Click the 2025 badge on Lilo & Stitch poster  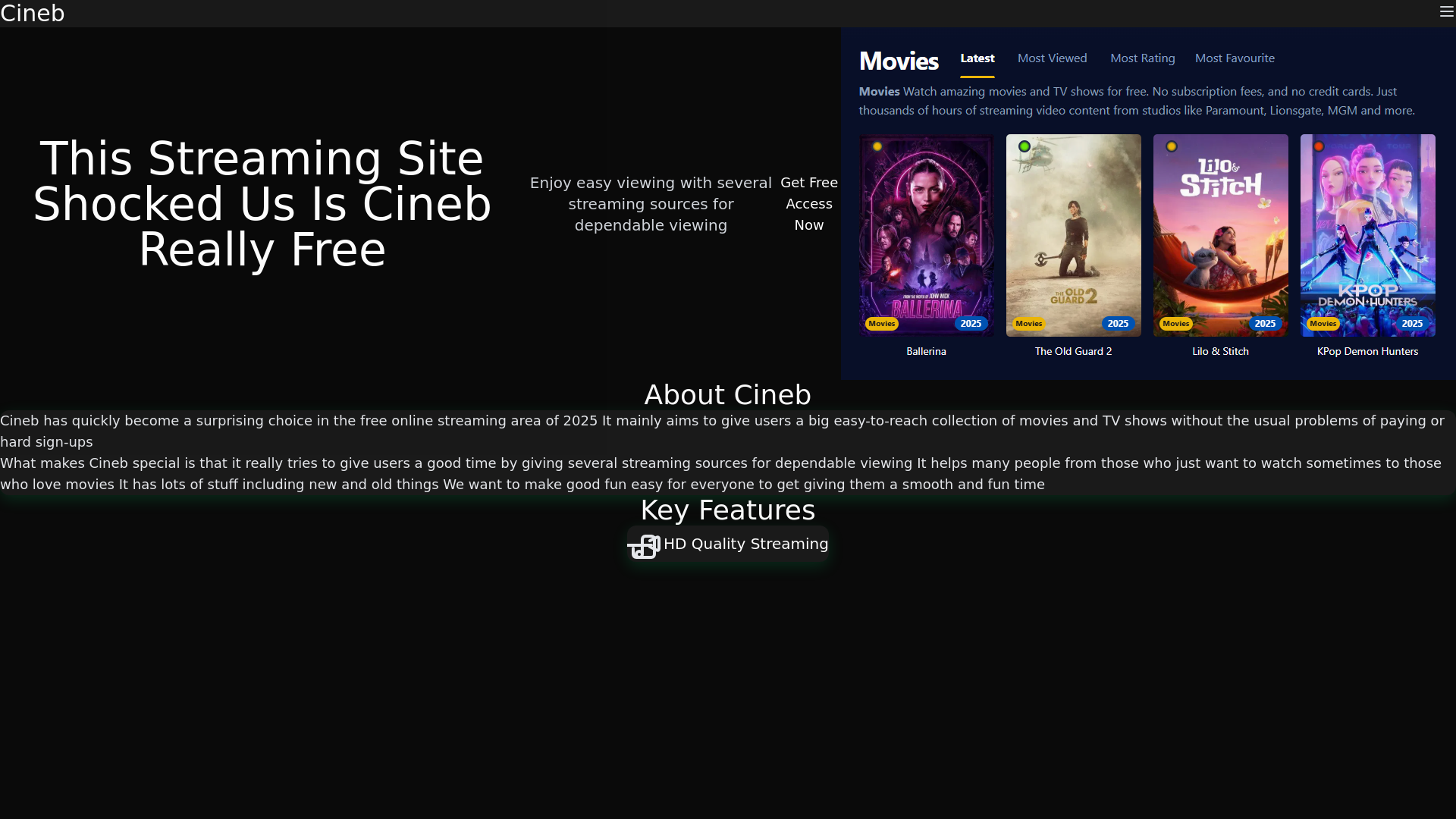pyautogui.click(x=1265, y=324)
